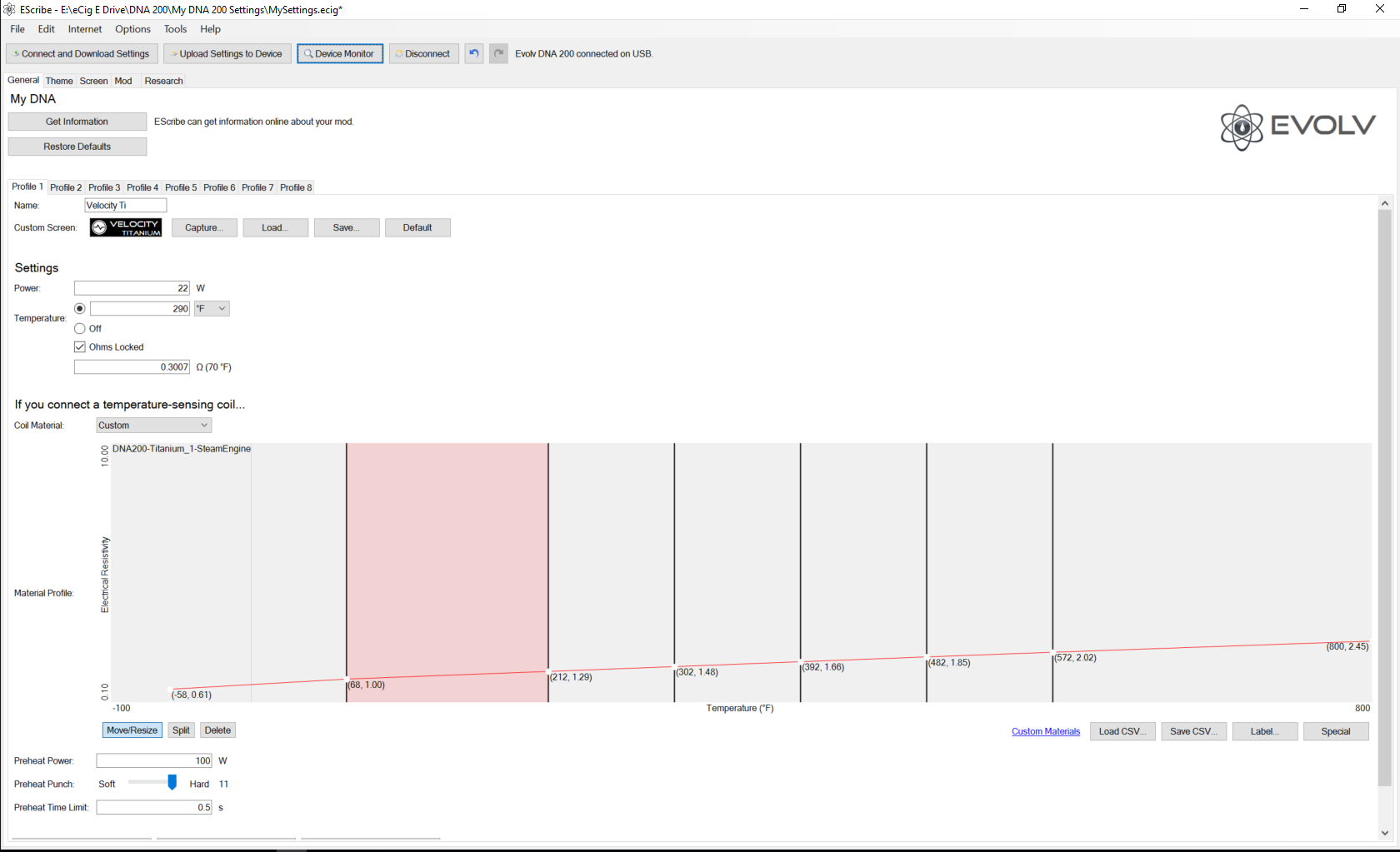This screenshot has height=852, width=1400.
Task: Open the Tools menu
Action: point(175,29)
